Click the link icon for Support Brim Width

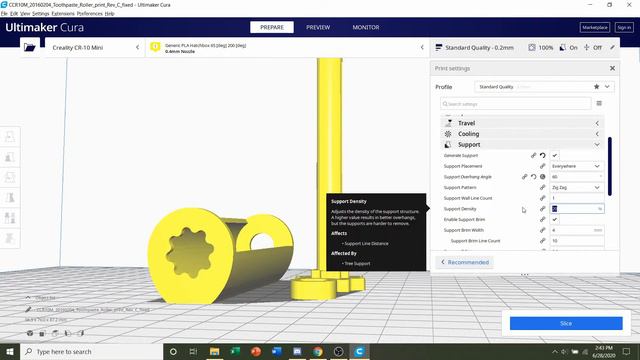pyautogui.click(x=542, y=230)
